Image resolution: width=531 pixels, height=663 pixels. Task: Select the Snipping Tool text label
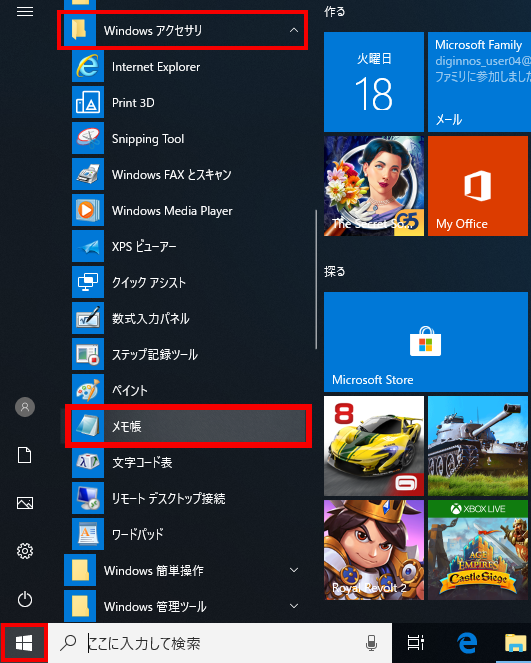[148, 139]
